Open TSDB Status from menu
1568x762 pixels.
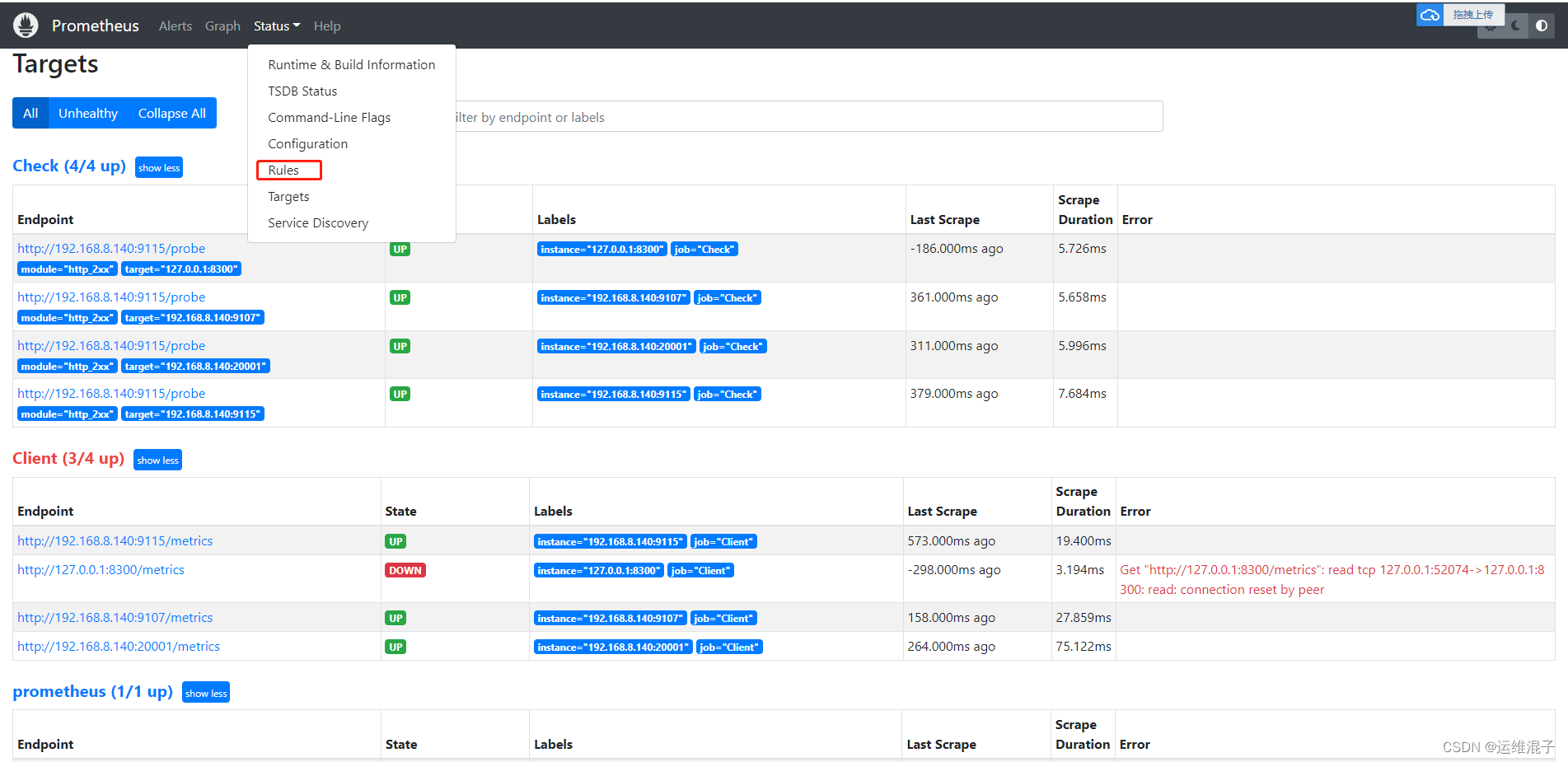(x=352, y=91)
